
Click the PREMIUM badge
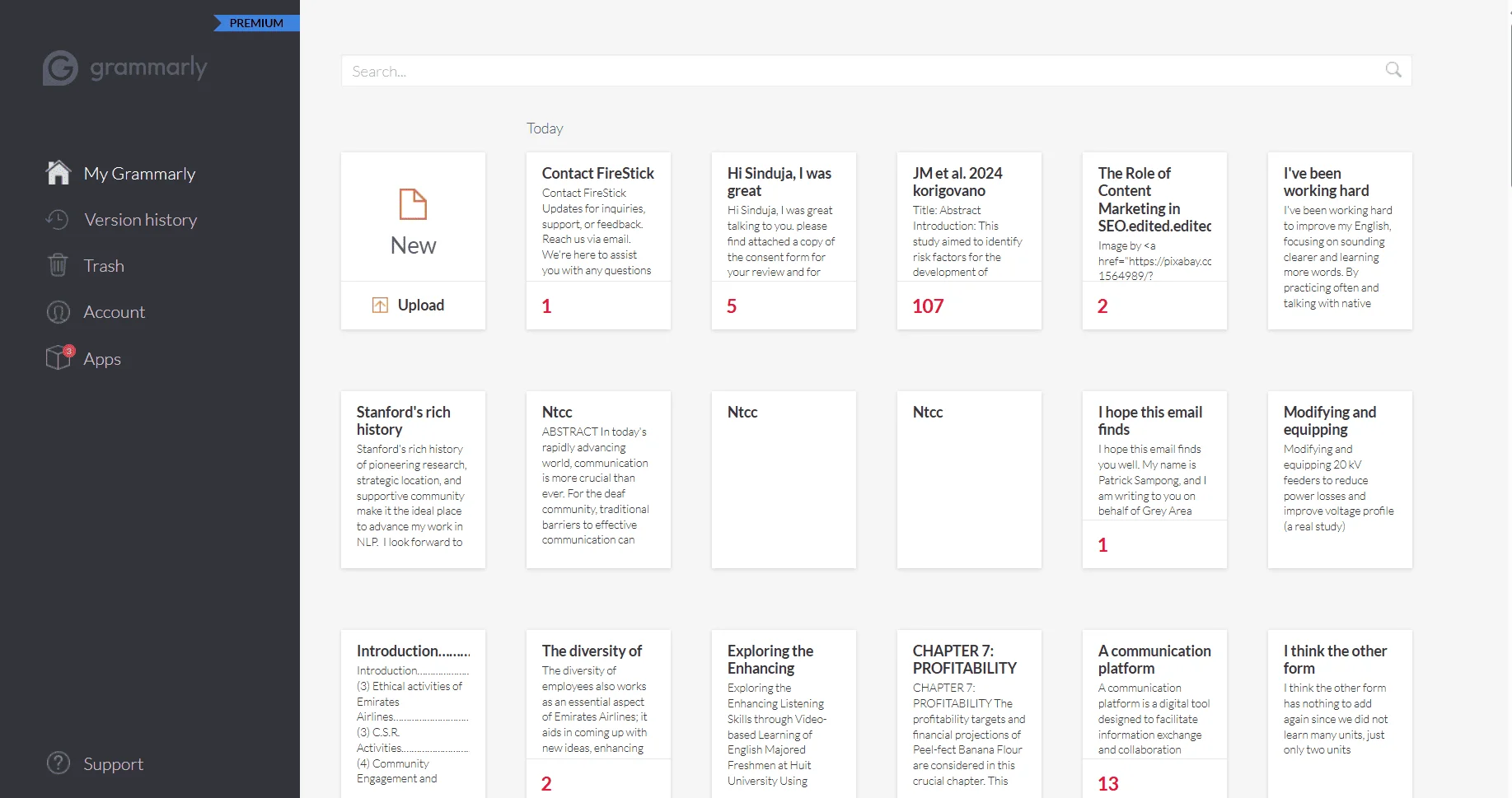tap(256, 23)
